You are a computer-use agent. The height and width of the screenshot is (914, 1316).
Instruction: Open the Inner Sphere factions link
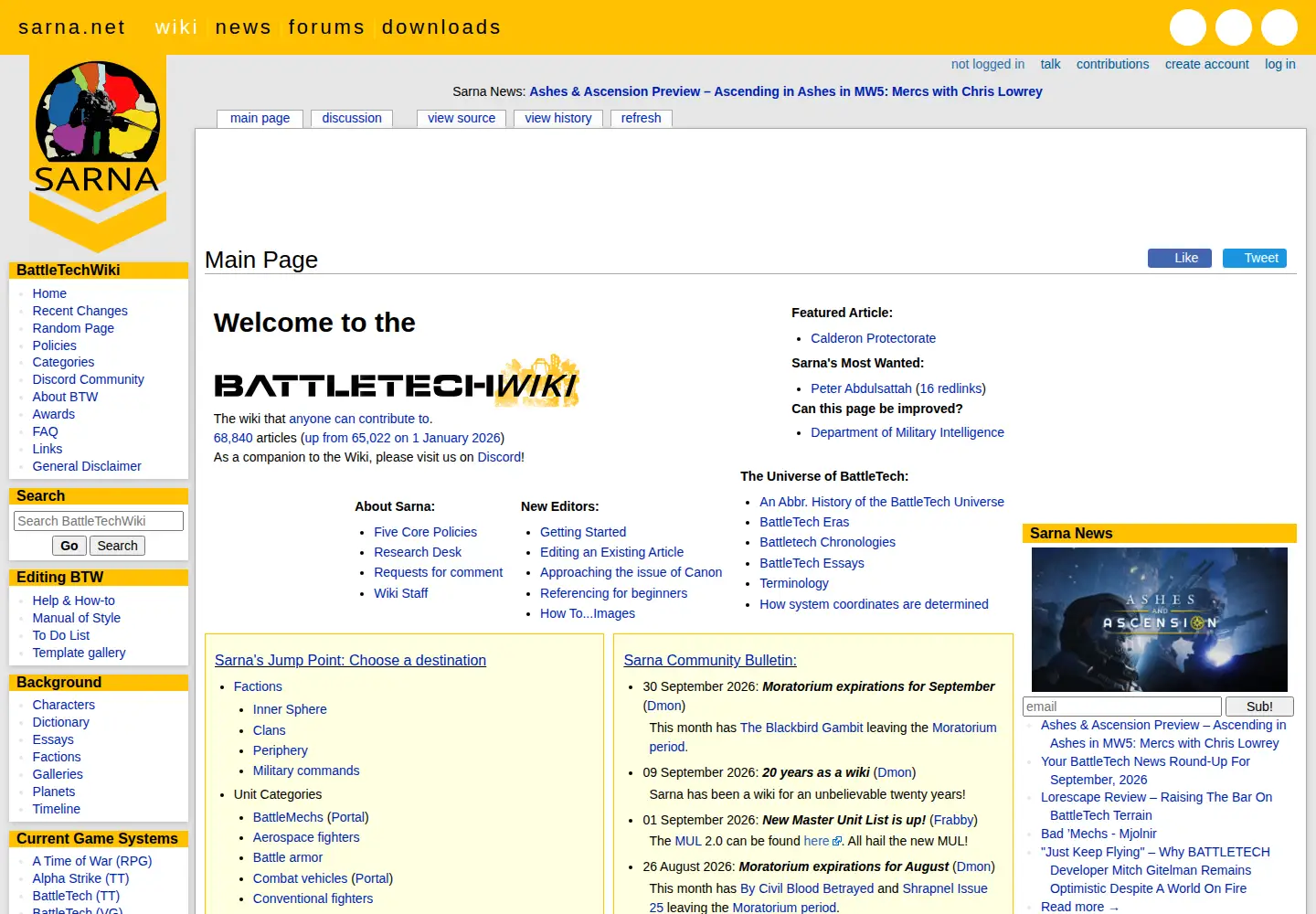[290, 709]
